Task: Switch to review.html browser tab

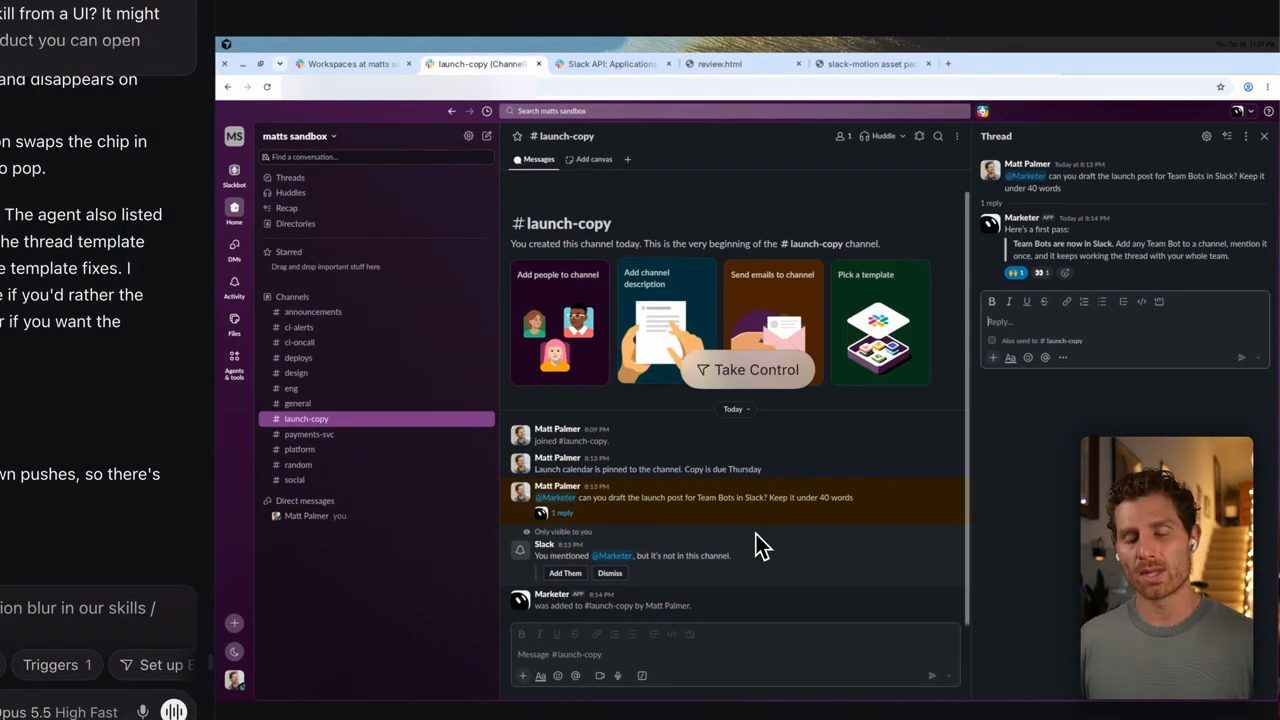Action: coord(744,64)
